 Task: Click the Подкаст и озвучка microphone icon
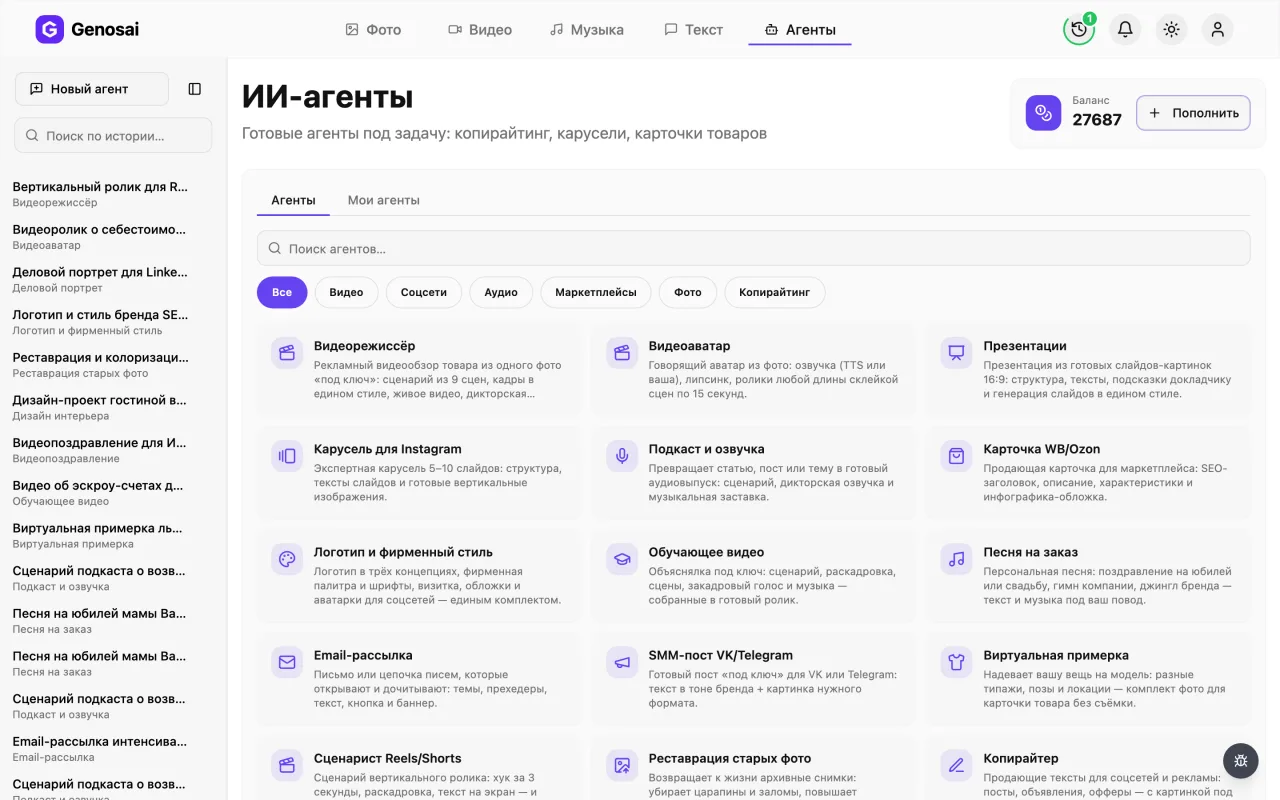coord(622,455)
